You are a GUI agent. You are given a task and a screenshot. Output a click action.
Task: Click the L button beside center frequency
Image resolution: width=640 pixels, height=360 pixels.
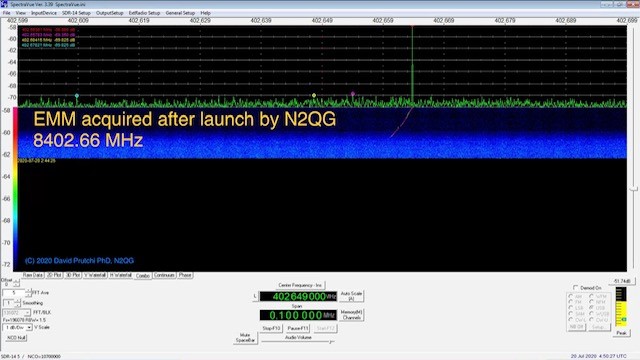255,296
